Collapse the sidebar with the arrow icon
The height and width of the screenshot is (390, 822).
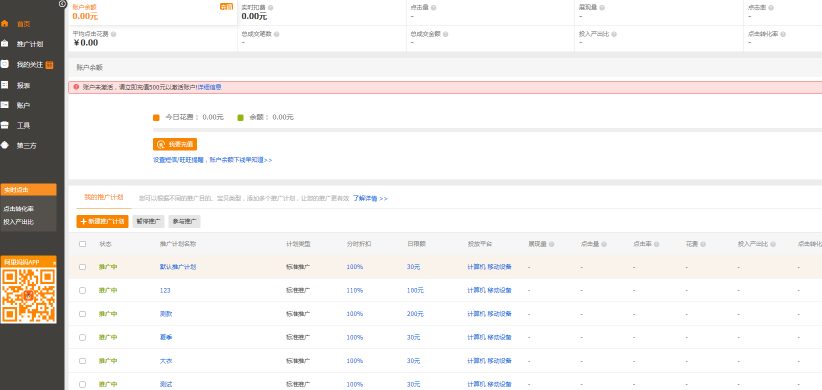click(62, 4)
